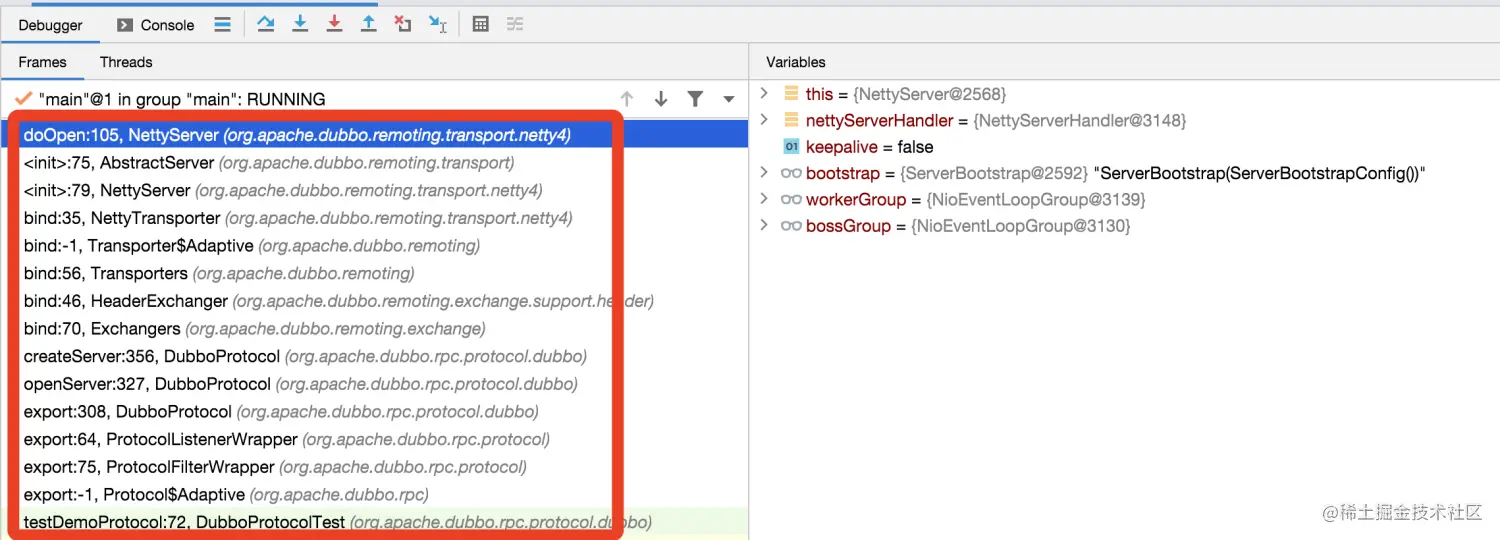The width and height of the screenshot is (1500, 540).
Task: Go to previous frame with up arrow
Action: pos(627,99)
